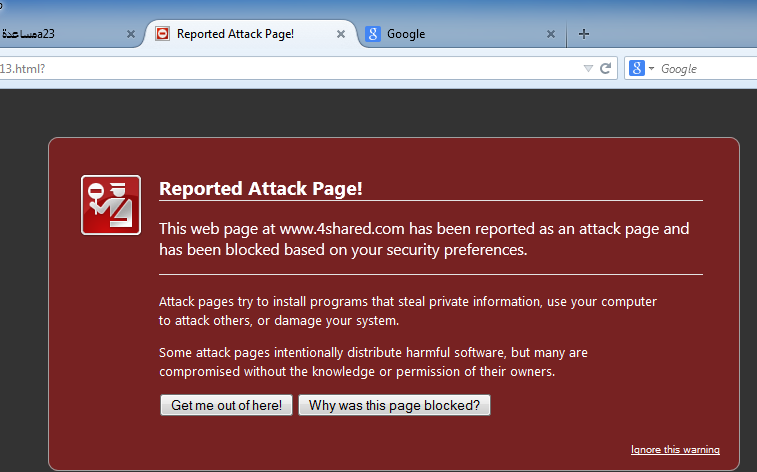Follow the Ignore this warning link

coord(675,449)
